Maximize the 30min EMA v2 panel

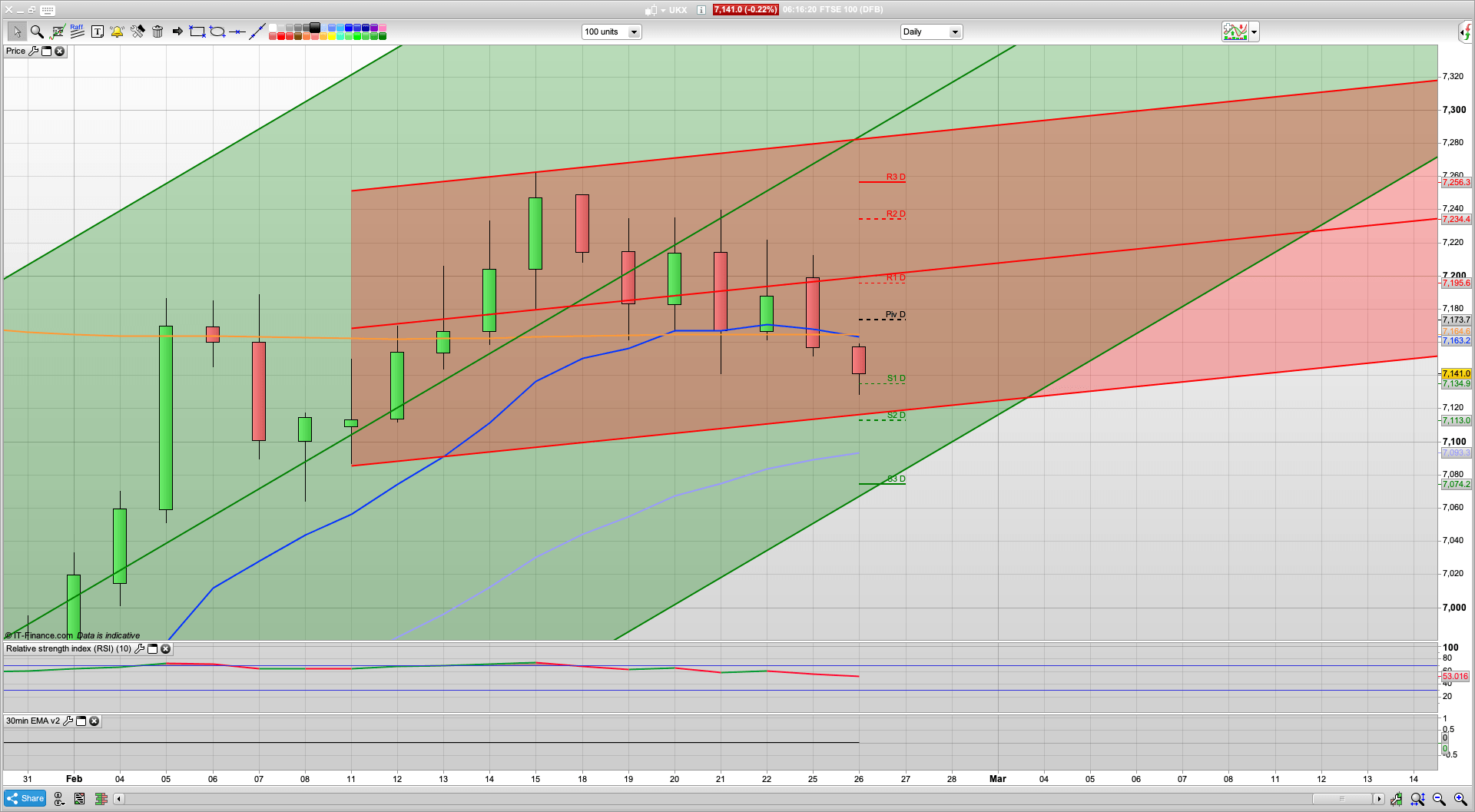81,721
